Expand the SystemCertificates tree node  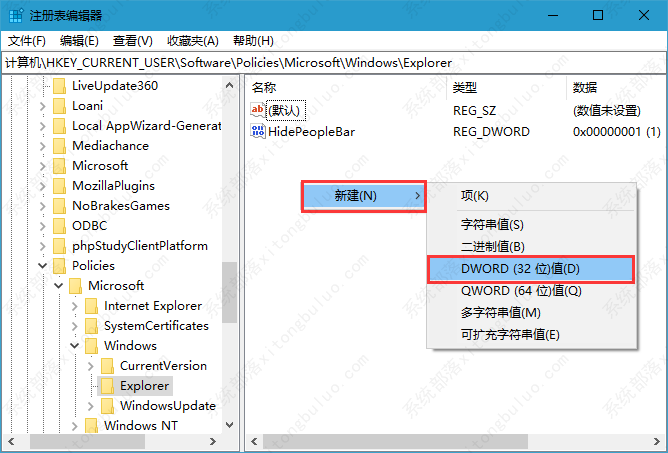tap(74, 326)
